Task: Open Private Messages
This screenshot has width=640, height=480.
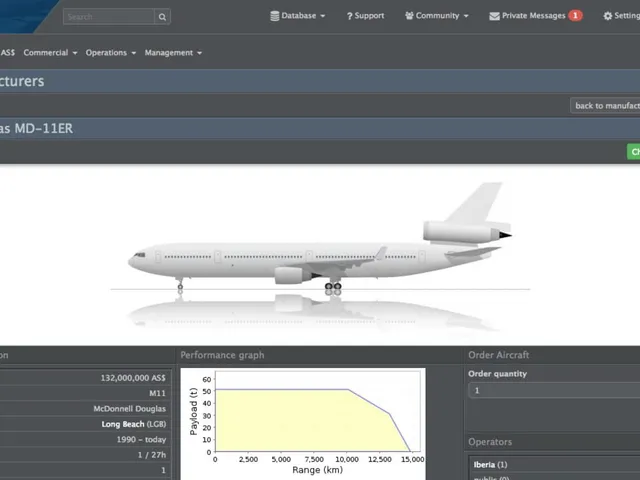Action: [536, 16]
